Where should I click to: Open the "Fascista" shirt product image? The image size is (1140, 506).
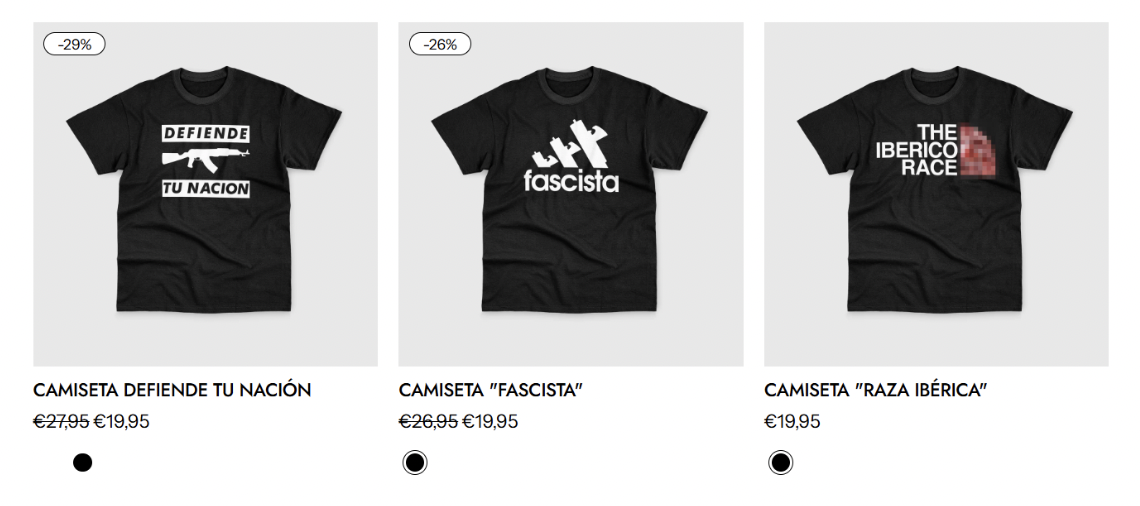571,194
